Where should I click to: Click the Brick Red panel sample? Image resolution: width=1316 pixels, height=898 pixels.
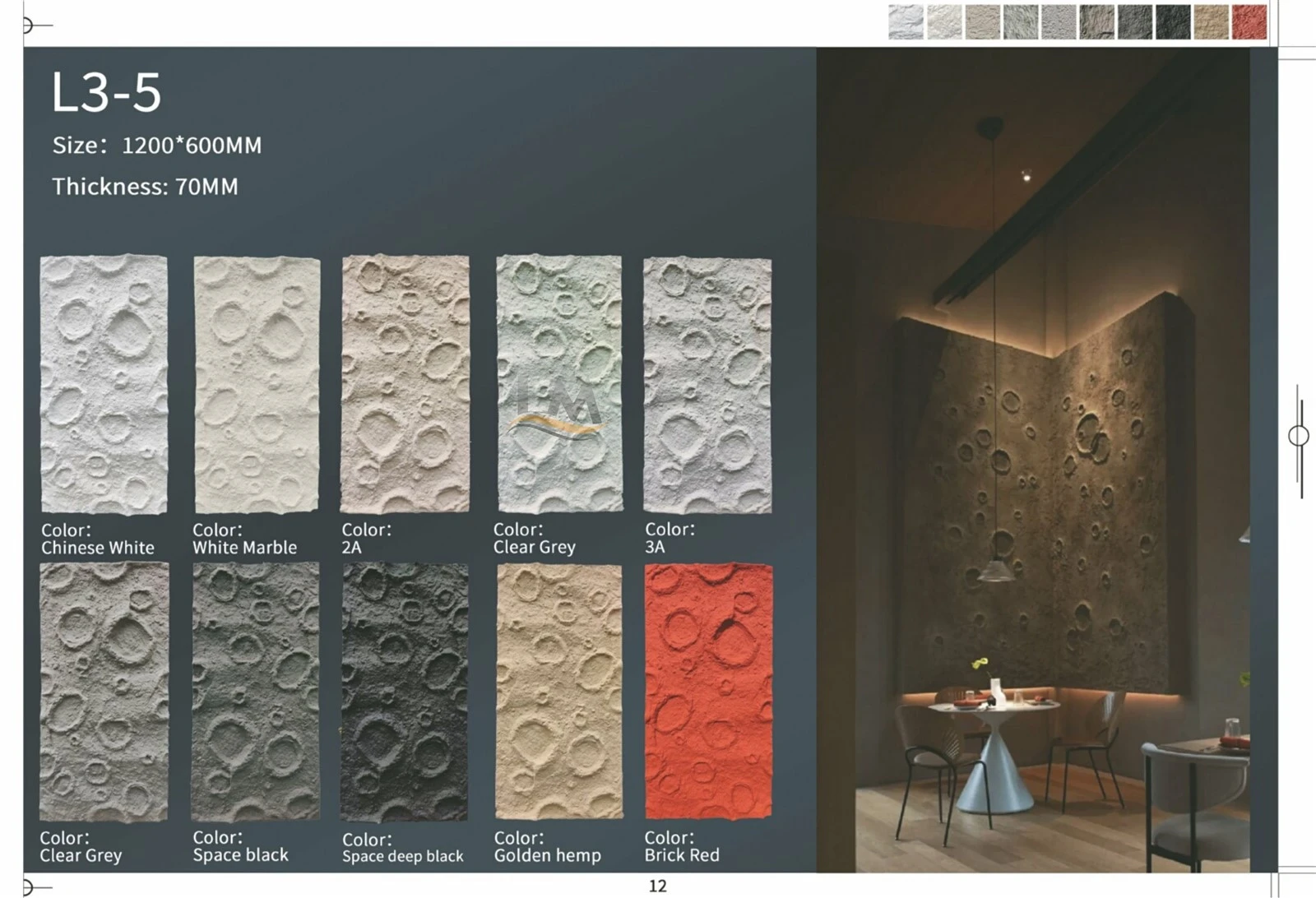[x=709, y=692]
